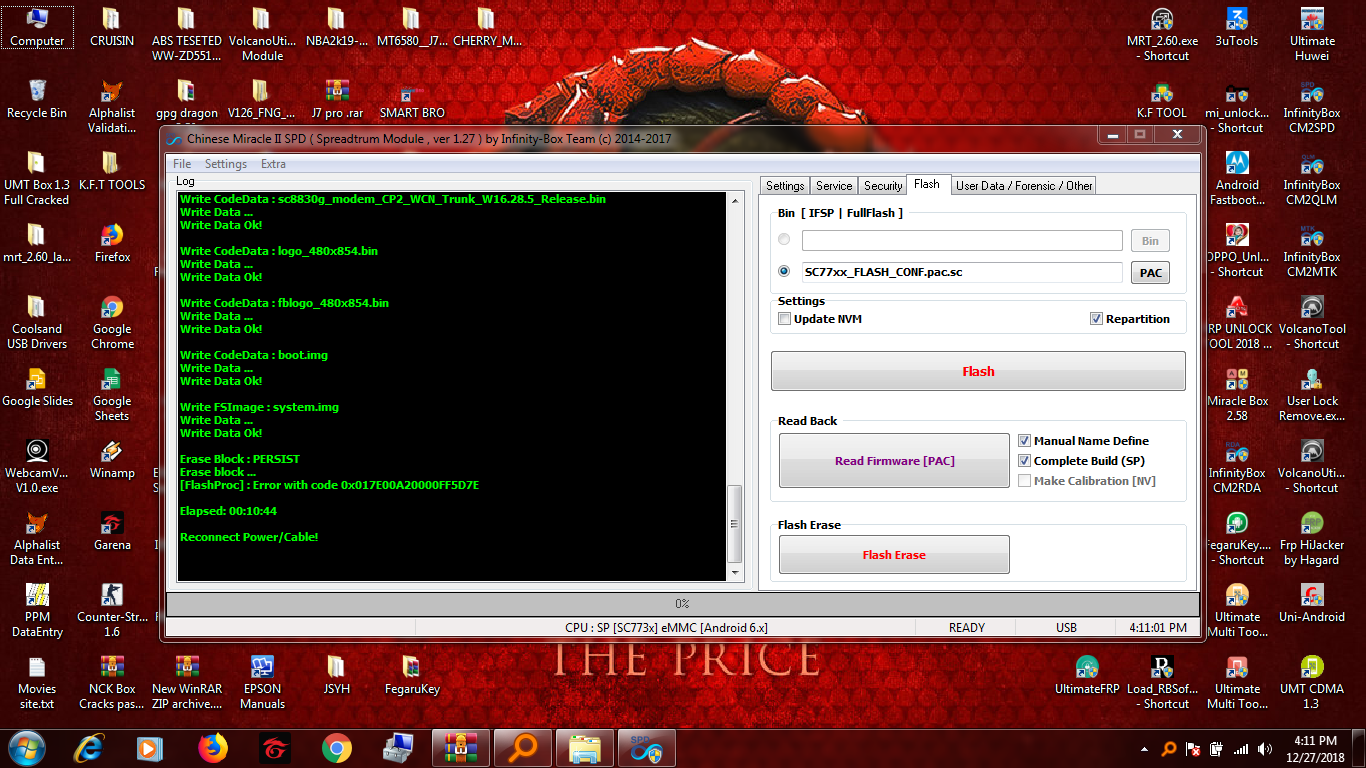
Task: Open the PPM DataEntry desktop icon
Action: (x=37, y=610)
